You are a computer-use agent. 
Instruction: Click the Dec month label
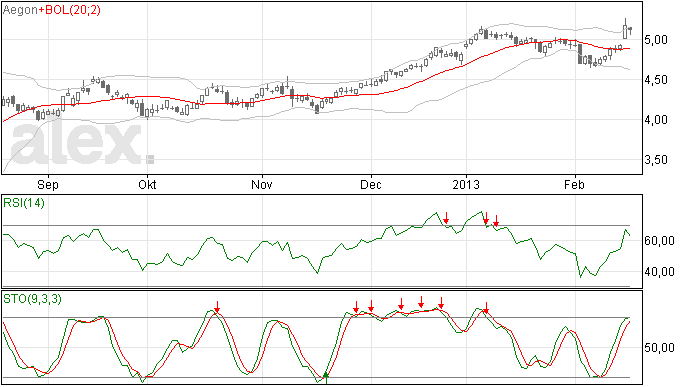371,184
